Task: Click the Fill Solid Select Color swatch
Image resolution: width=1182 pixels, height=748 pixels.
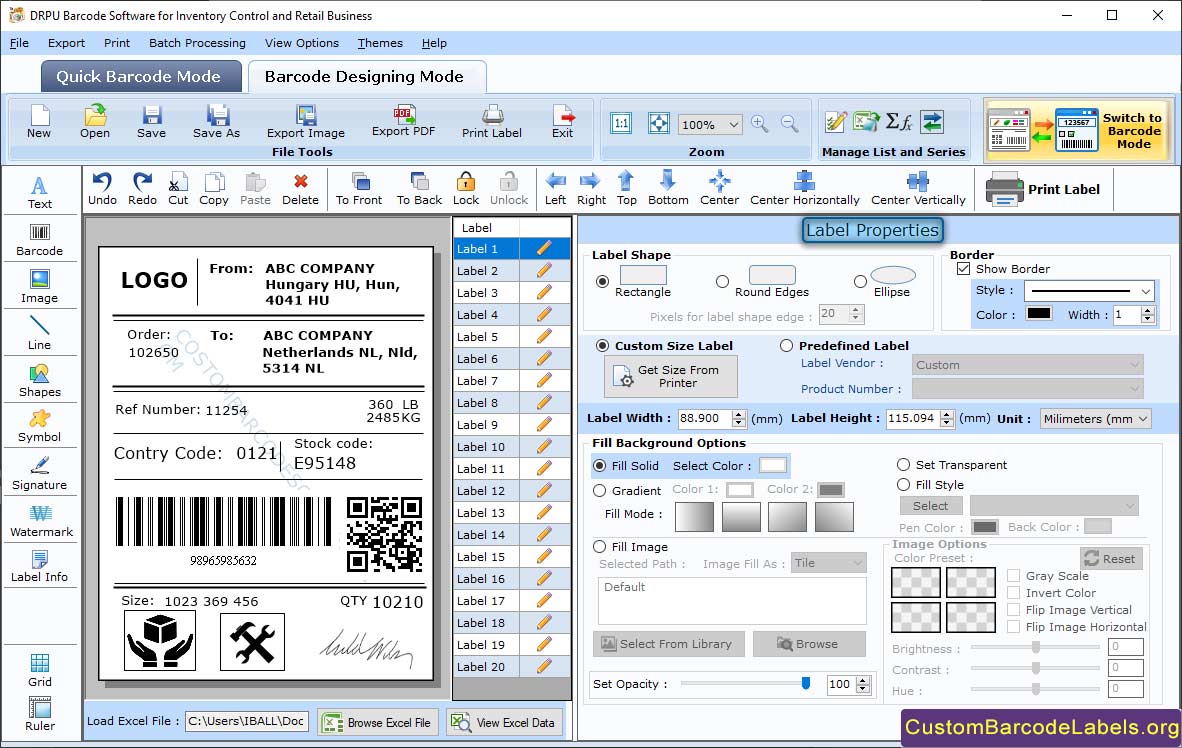Action: 773,465
